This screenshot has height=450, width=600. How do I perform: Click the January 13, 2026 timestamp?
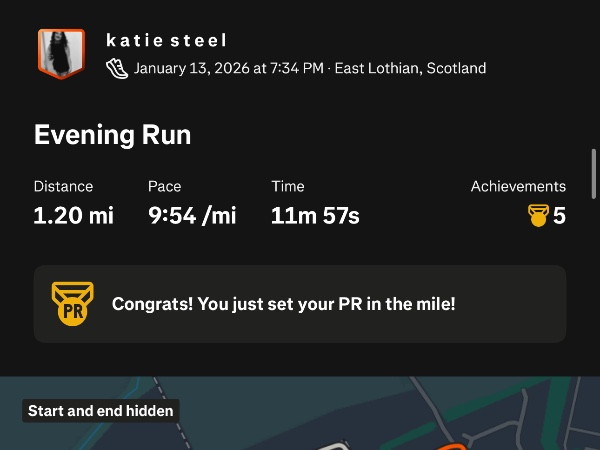coord(228,68)
